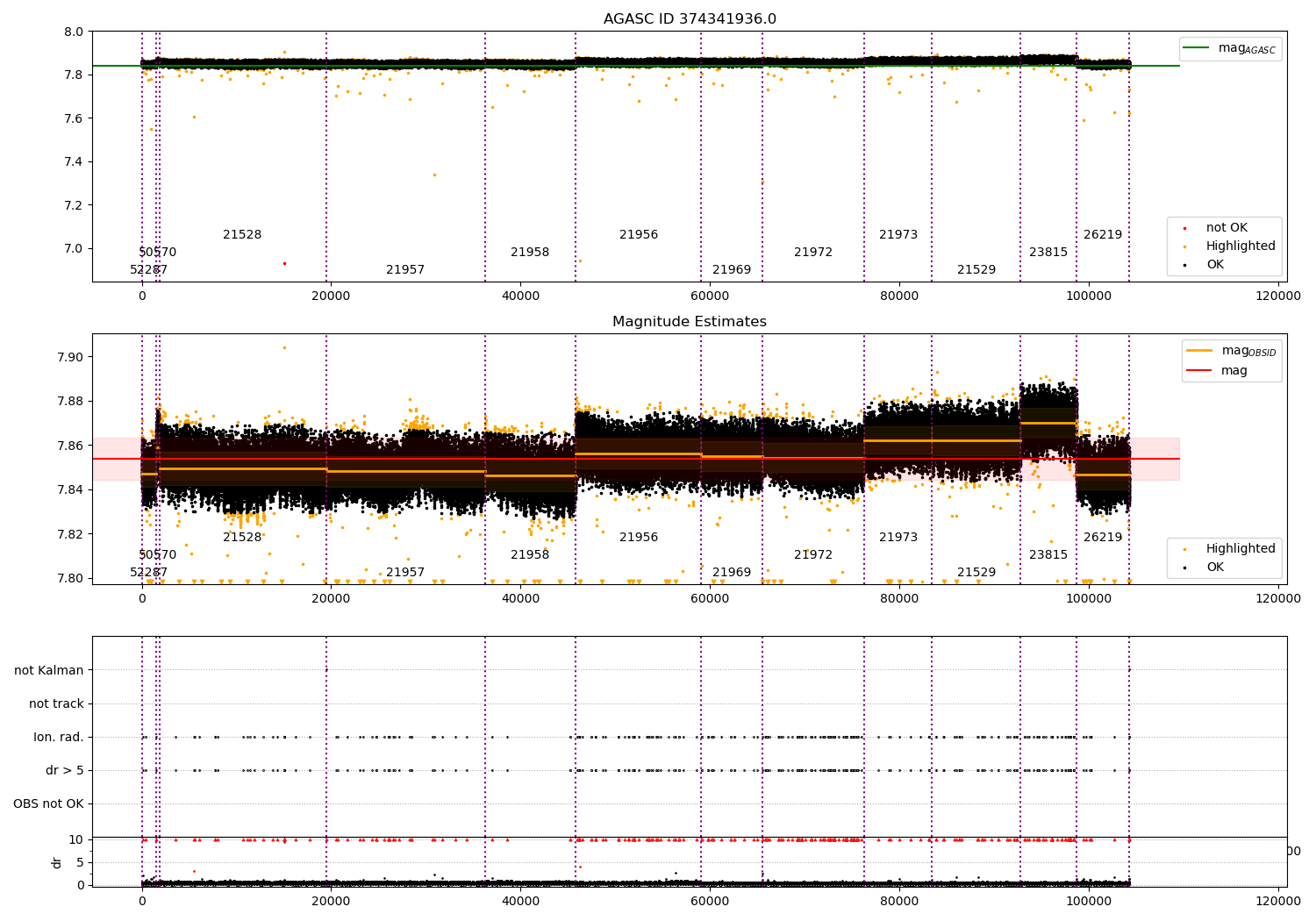Click OBSID label 21956 in top plot

[x=639, y=235]
